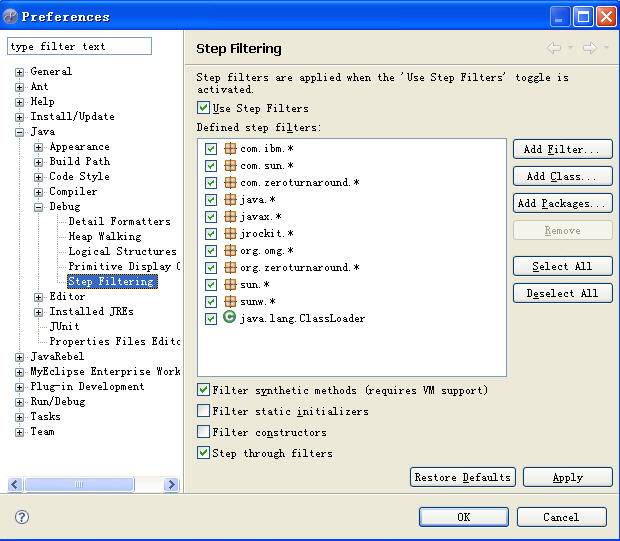This screenshot has height=541, width=620.
Task: Click the Add Packages... button
Action: (x=562, y=203)
